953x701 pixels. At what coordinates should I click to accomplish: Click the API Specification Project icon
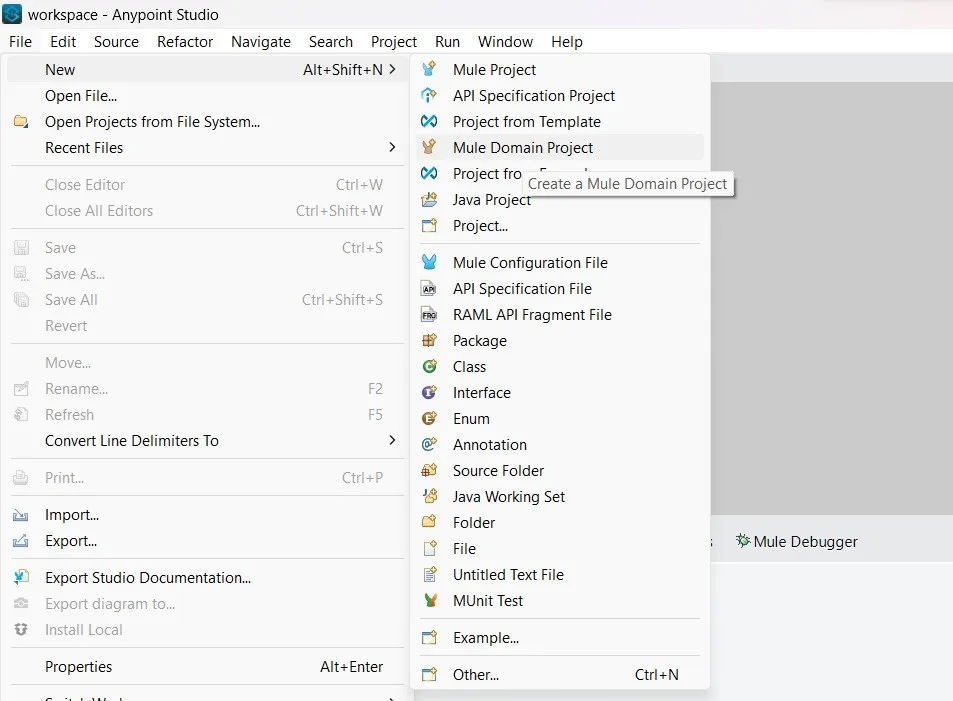[x=429, y=95]
